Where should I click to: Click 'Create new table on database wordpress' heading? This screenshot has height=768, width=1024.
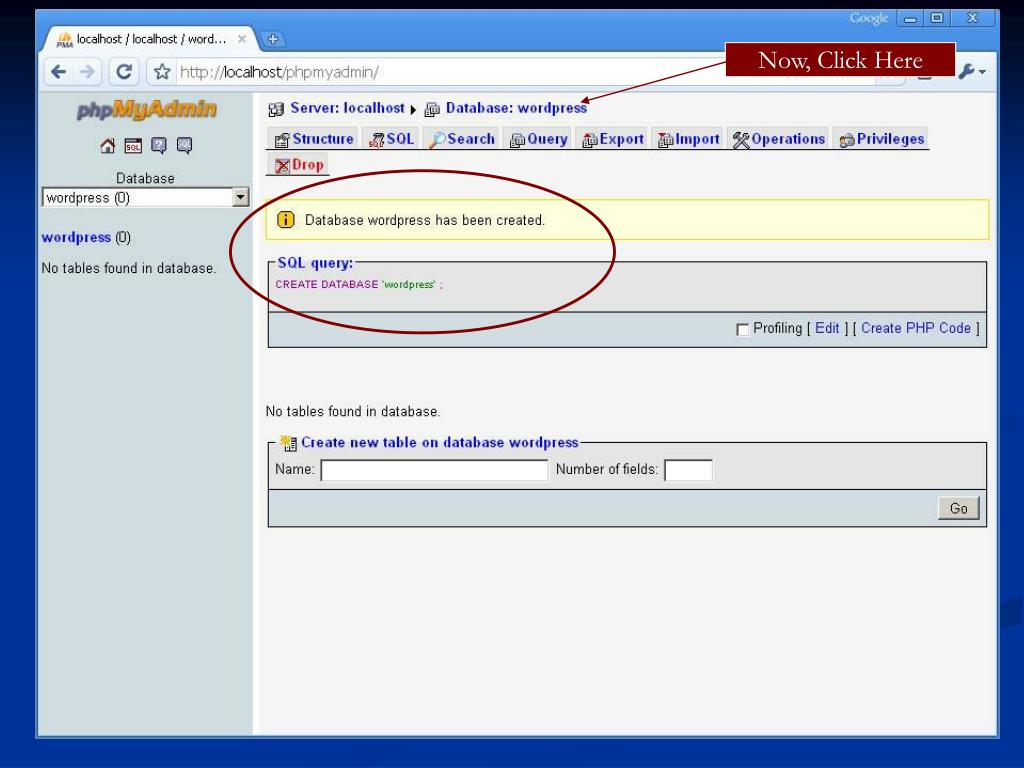pyautogui.click(x=440, y=442)
